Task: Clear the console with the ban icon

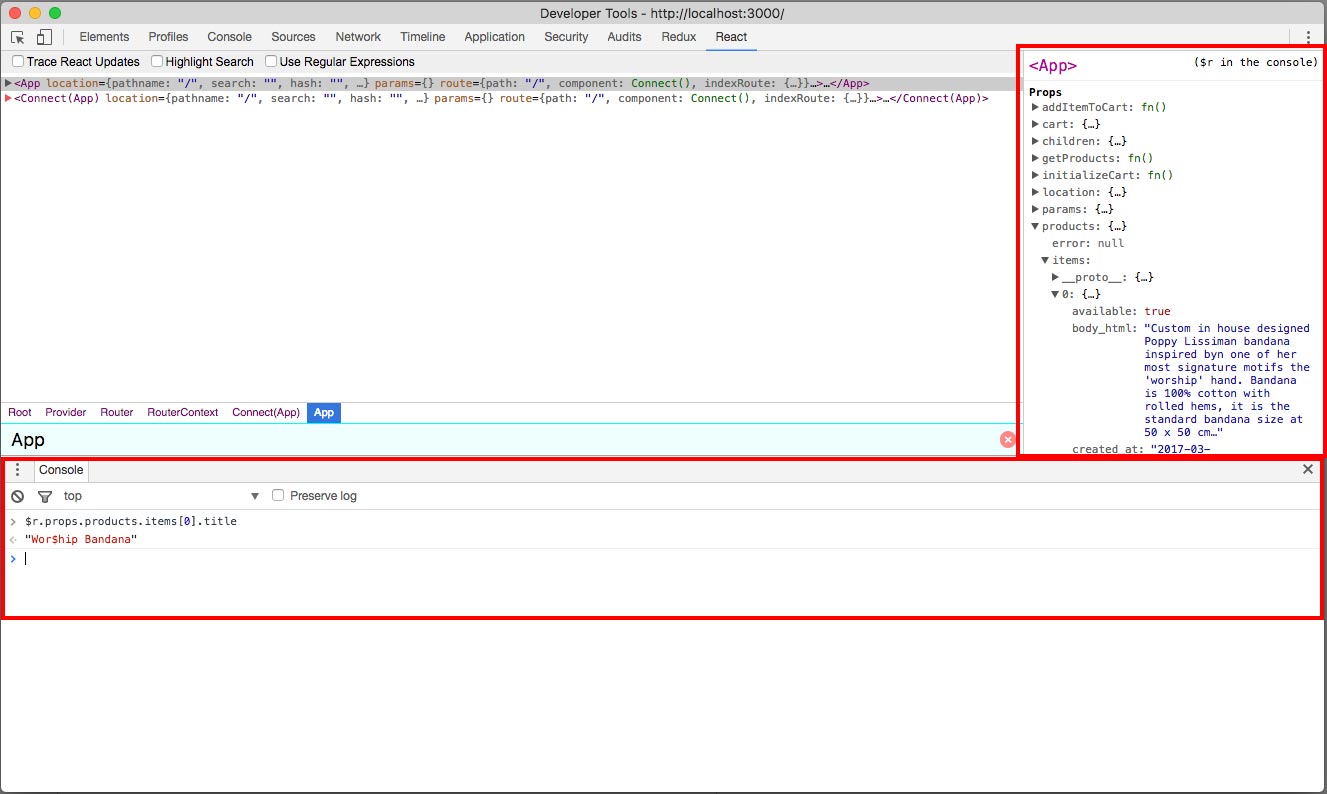Action: tap(17, 496)
